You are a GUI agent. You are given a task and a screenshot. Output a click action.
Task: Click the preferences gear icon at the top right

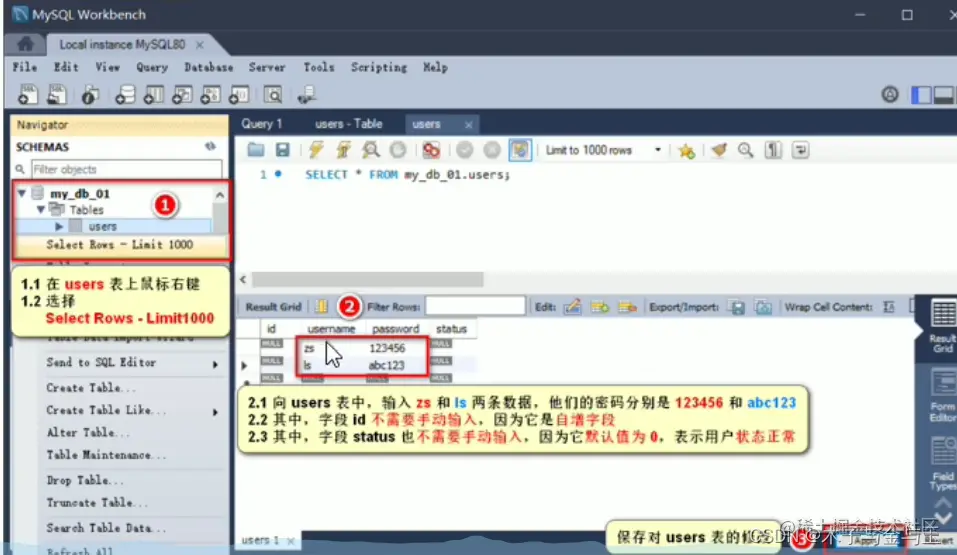pos(890,95)
